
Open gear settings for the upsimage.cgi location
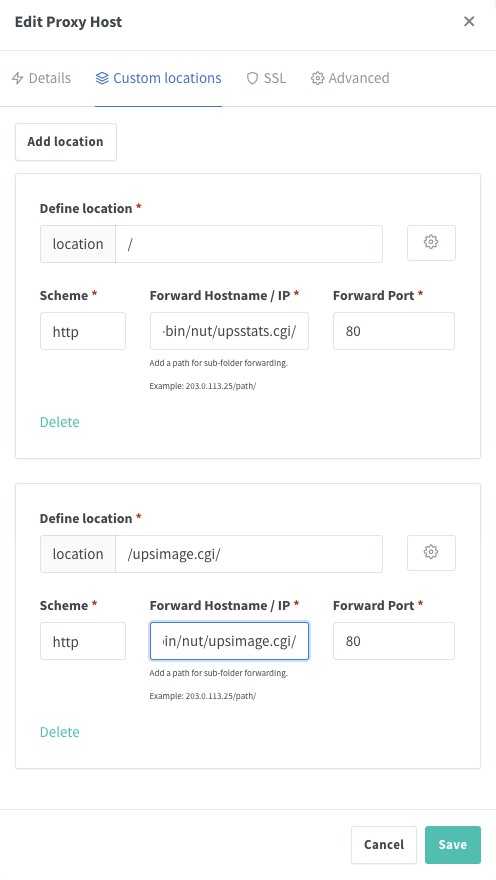click(431, 552)
